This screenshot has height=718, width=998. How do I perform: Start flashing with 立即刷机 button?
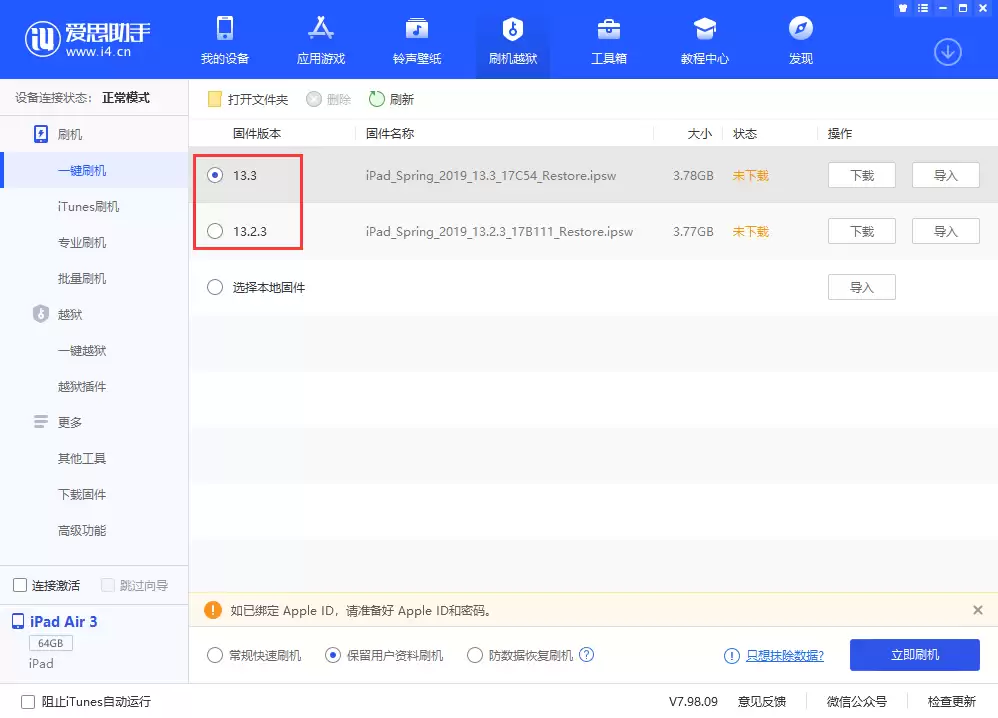(x=915, y=655)
